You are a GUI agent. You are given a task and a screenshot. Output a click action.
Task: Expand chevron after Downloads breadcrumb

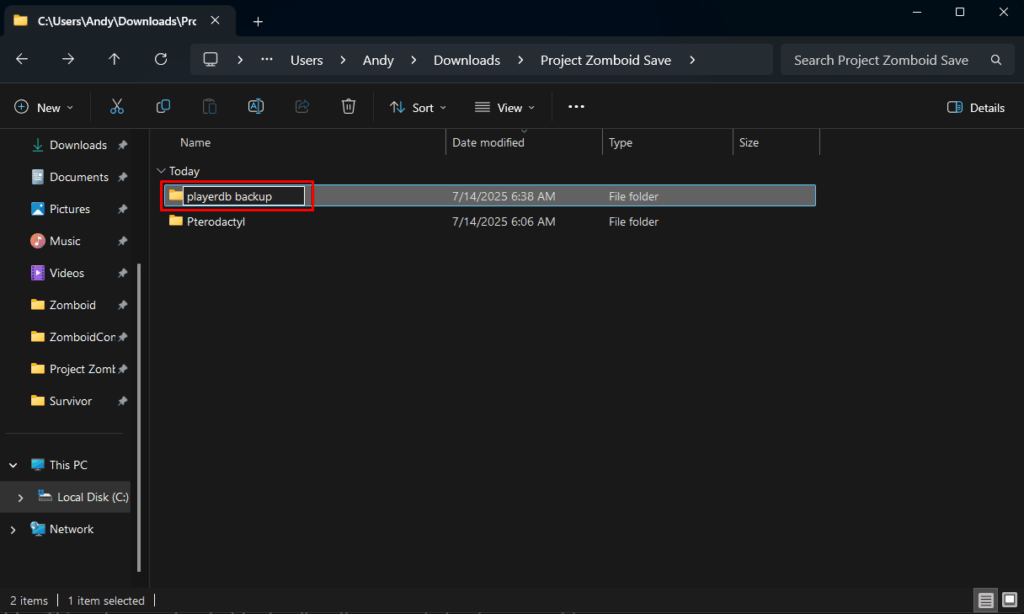click(520, 60)
